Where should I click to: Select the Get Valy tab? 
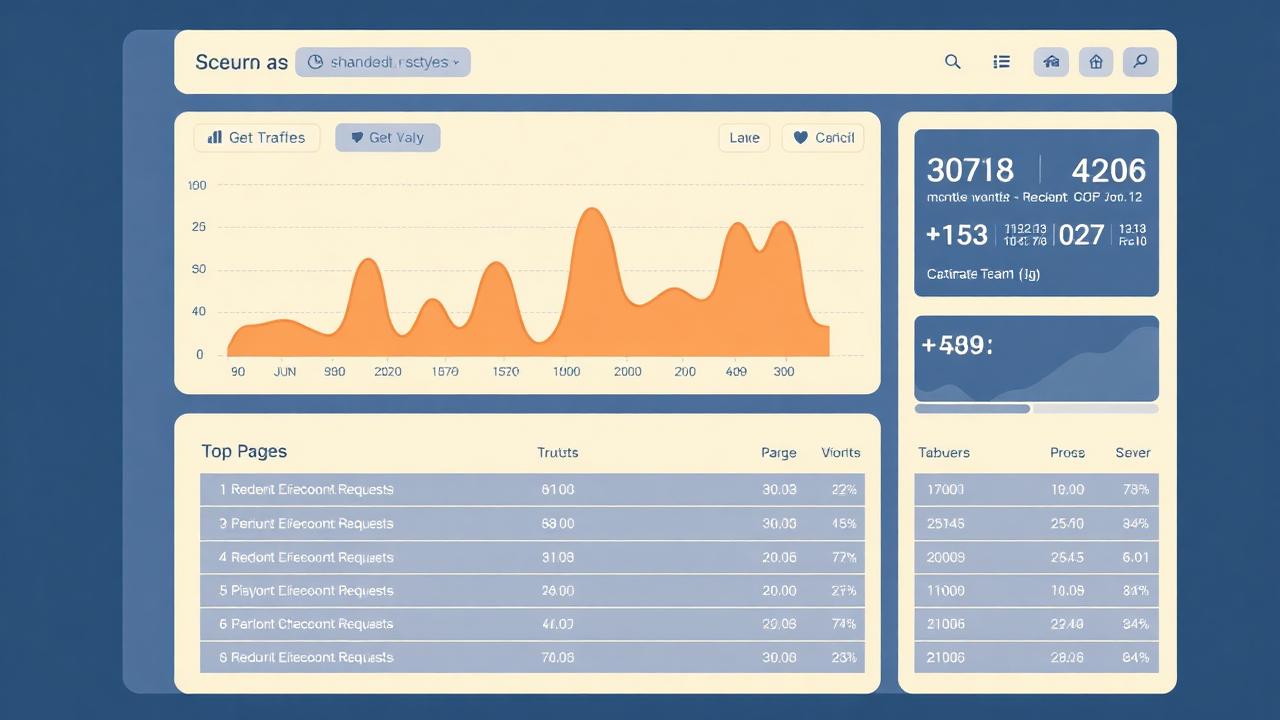(x=388, y=138)
